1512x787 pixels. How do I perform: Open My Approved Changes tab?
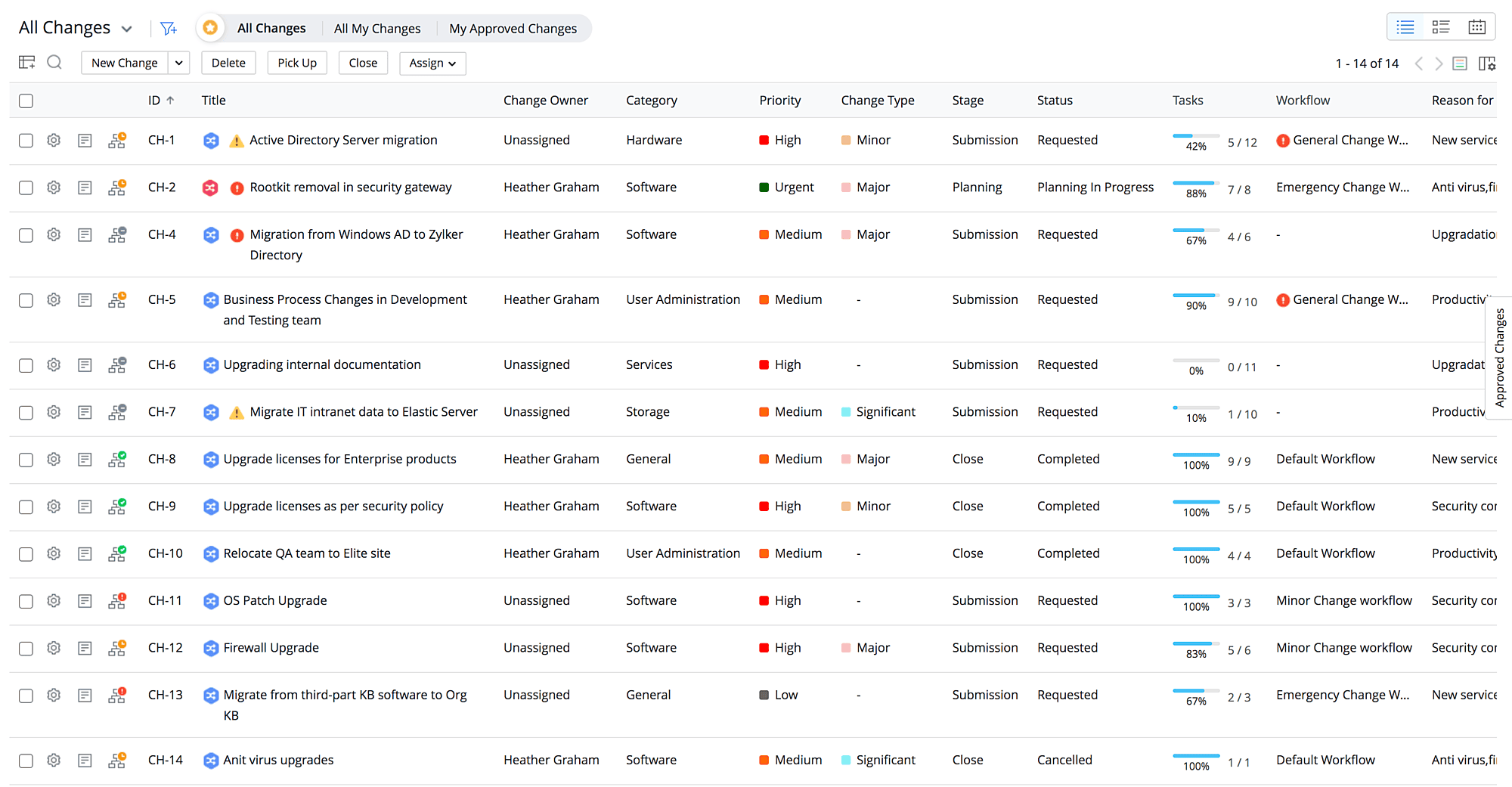(513, 29)
